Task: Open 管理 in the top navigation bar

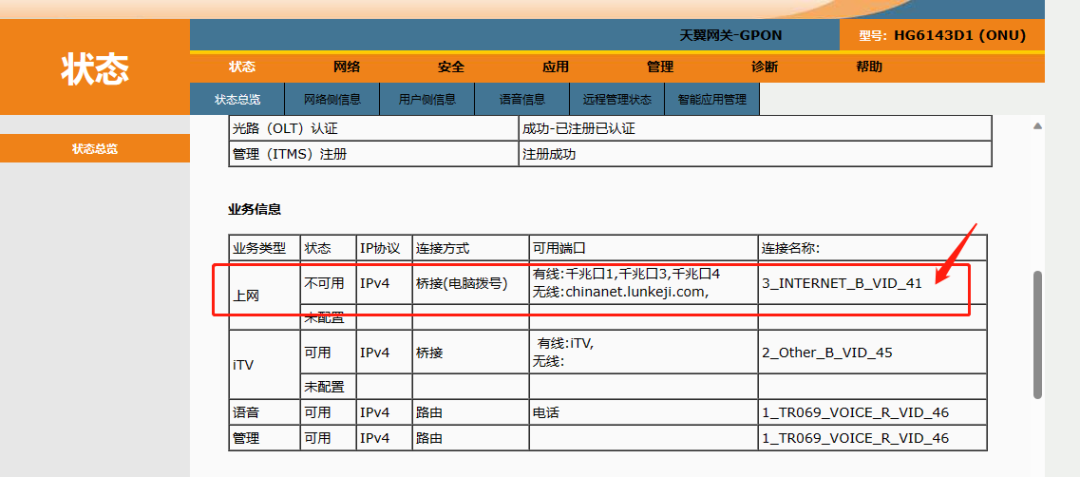Action: click(x=660, y=67)
